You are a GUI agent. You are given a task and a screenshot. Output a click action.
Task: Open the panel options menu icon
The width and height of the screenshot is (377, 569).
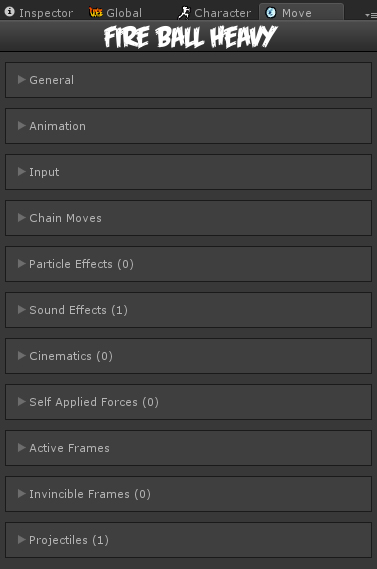coord(371,15)
